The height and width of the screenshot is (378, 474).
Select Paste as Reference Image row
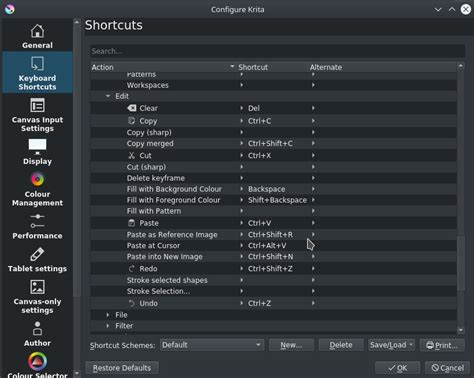pyautogui.click(x=274, y=235)
